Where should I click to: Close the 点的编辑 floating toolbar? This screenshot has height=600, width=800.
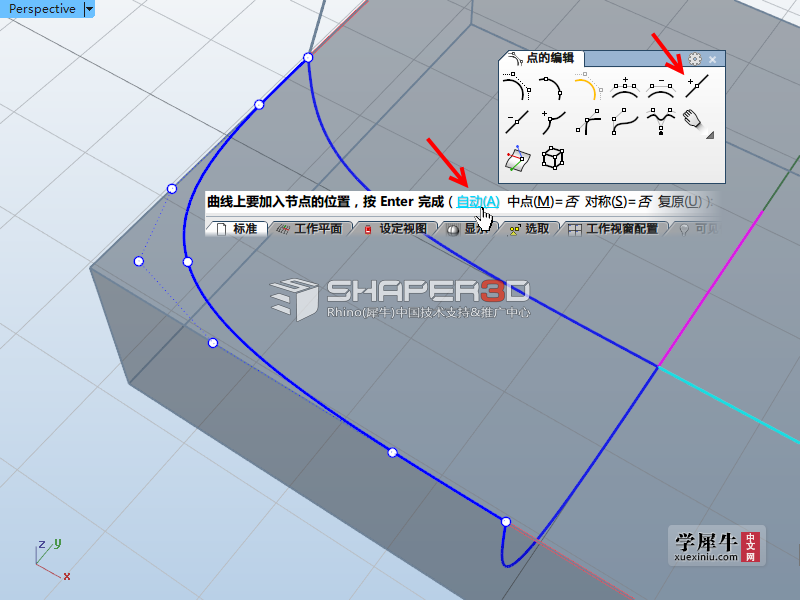712,60
